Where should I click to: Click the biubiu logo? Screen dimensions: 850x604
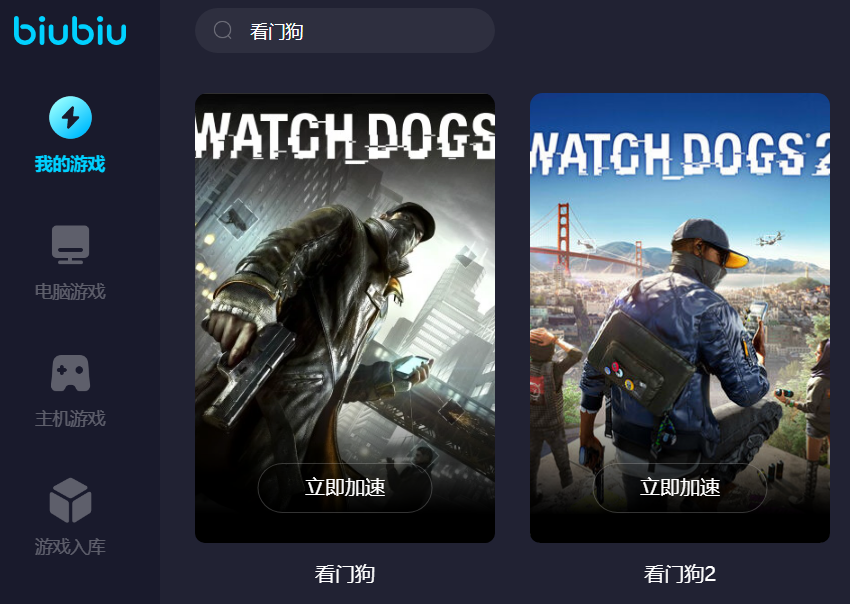coord(70,30)
